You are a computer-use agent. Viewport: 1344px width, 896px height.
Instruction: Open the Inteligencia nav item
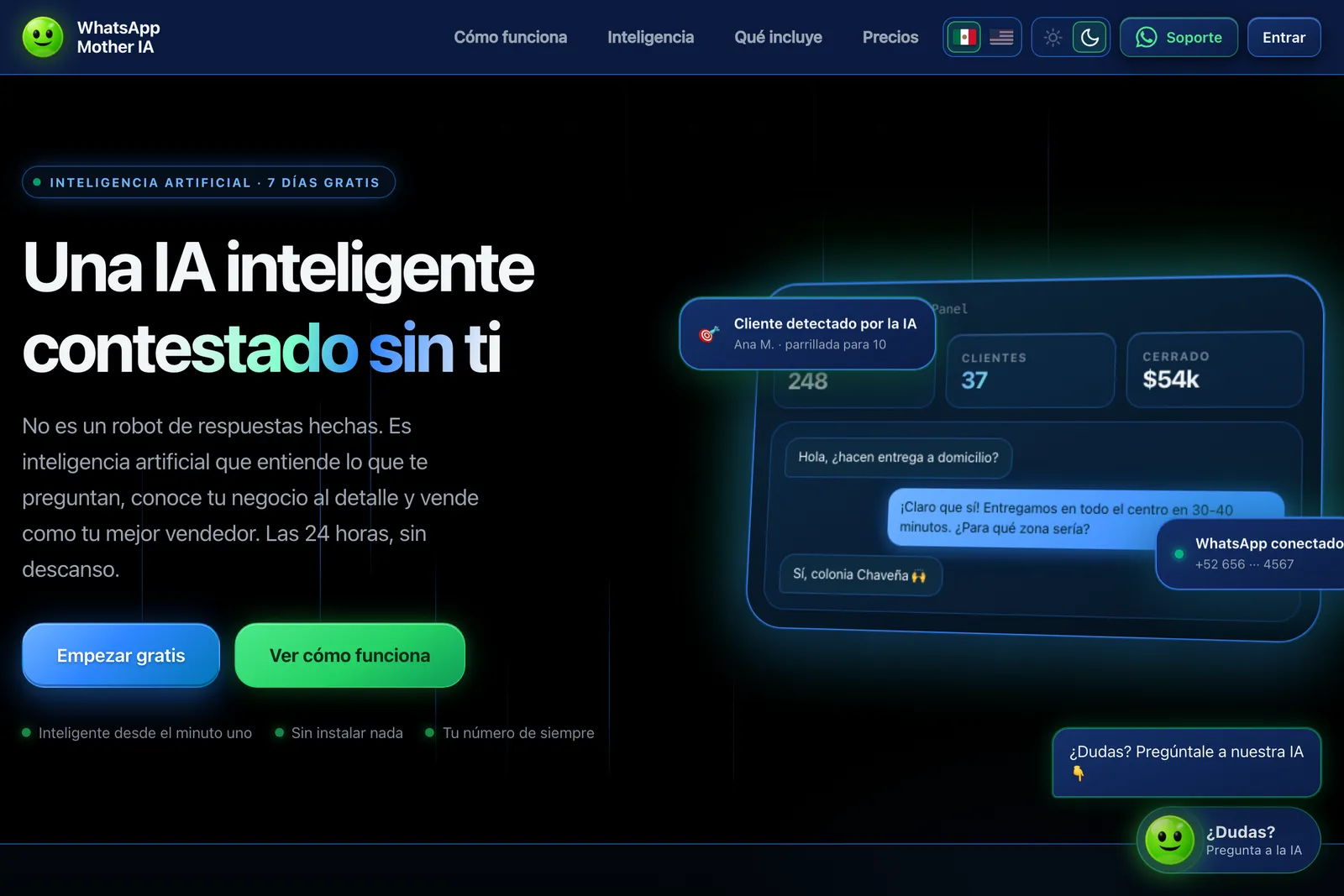tap(651, 37)
